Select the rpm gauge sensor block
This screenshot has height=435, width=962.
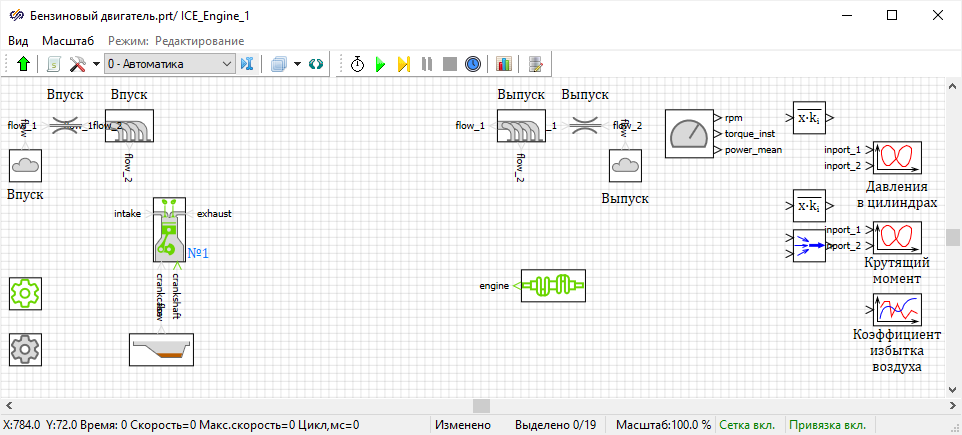click(689, 133)
